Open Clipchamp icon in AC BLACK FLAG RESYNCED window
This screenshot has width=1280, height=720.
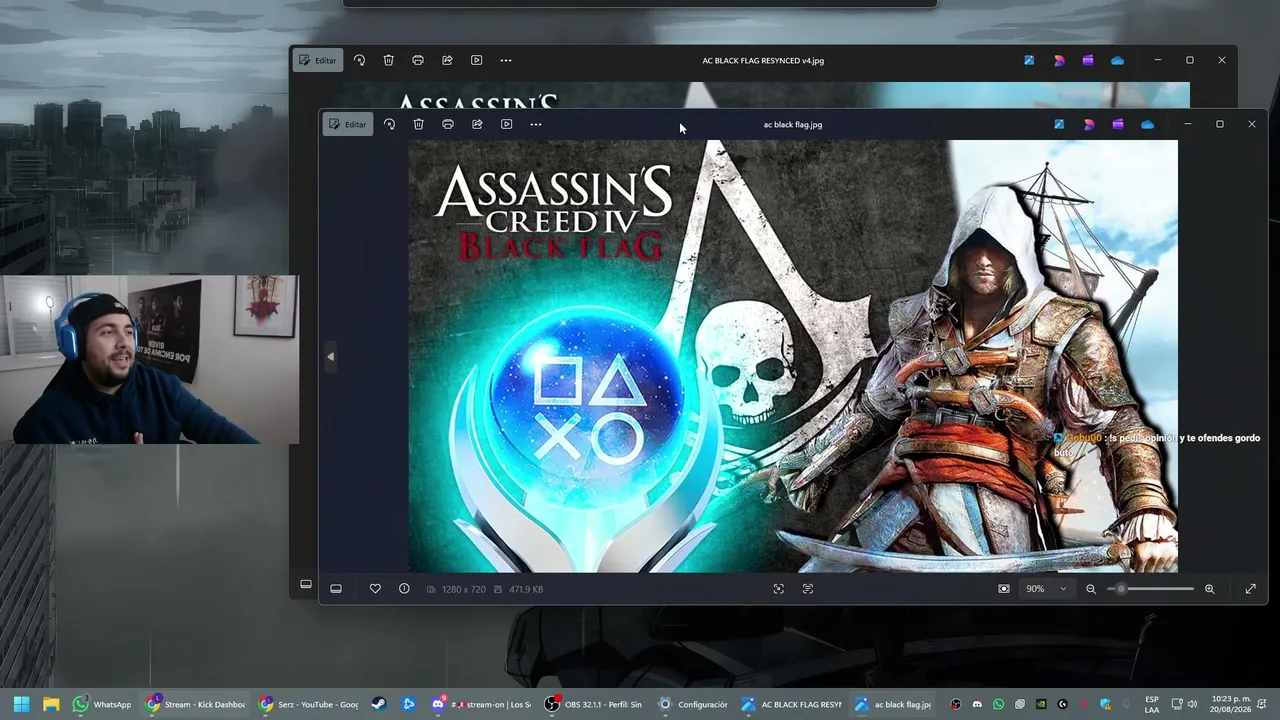click(1087, 60)
